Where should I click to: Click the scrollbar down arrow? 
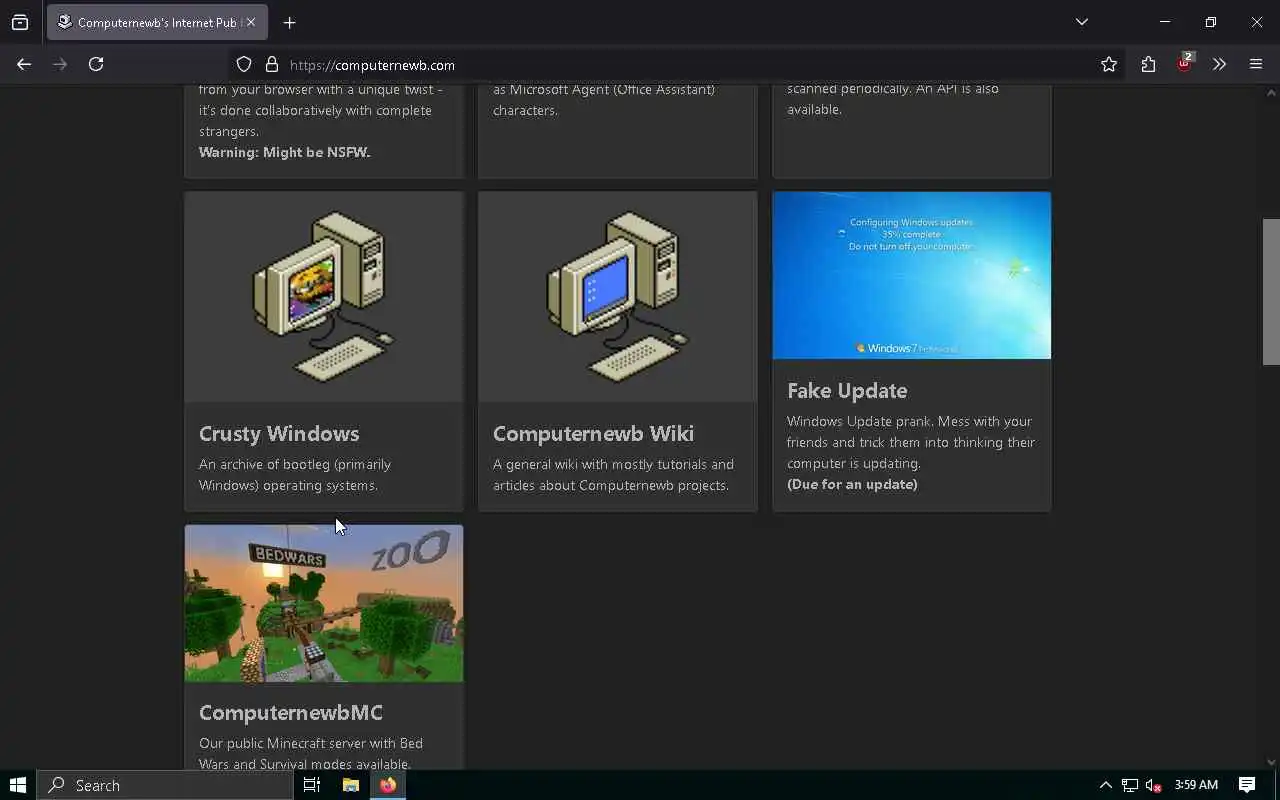[1271, 762]
